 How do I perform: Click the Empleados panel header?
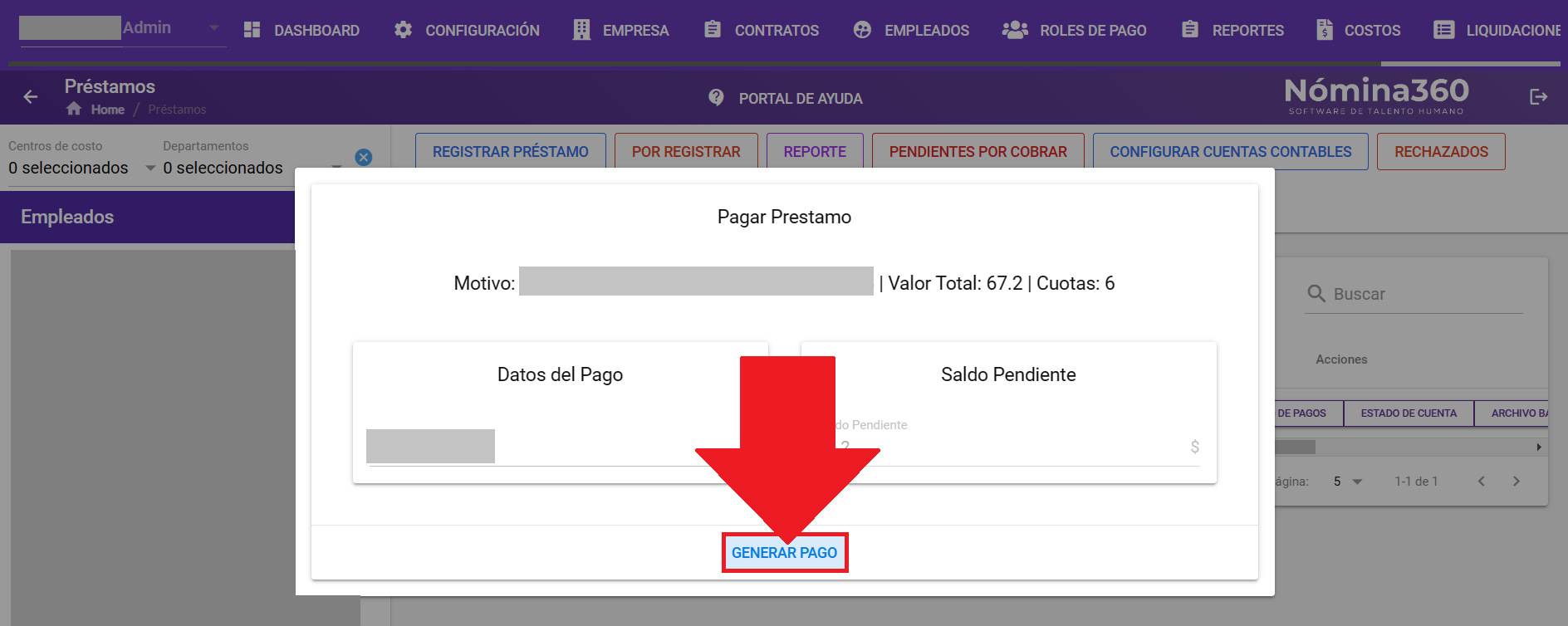[x=148, y=217]
